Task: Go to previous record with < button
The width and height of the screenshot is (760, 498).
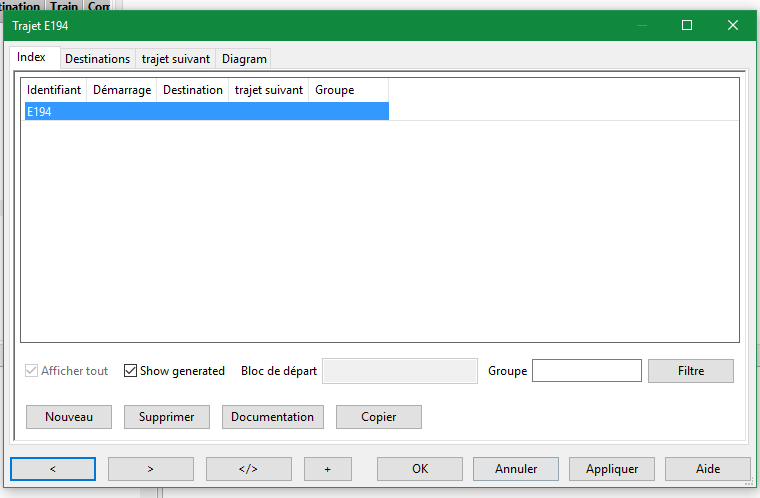Action: pos(52,469)
